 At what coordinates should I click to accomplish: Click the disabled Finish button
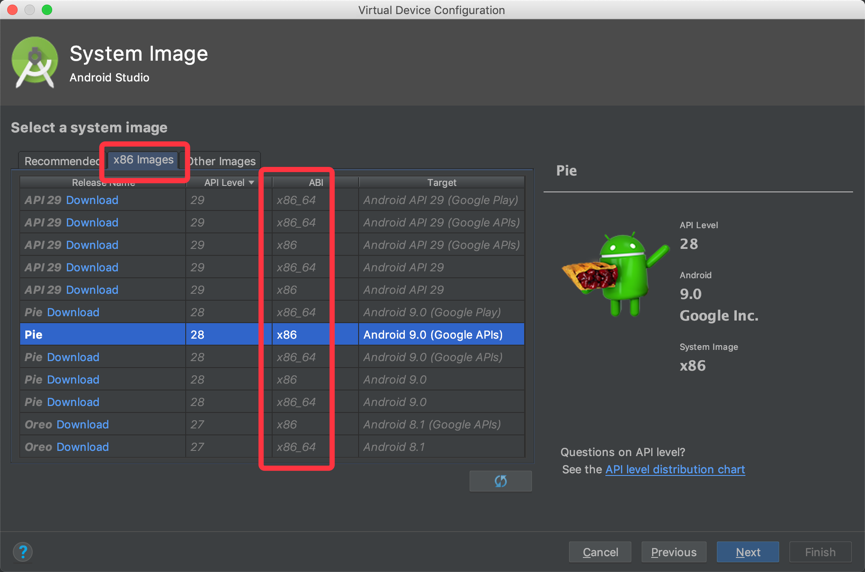pos(820,552)
